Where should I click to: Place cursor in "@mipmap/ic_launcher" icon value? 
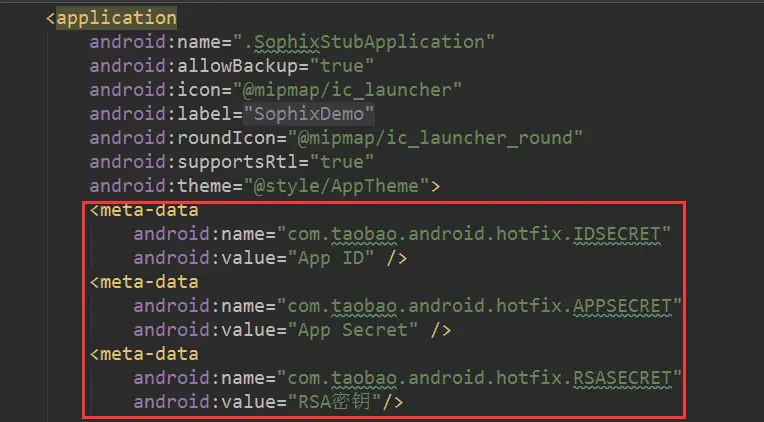click(347, 90)
